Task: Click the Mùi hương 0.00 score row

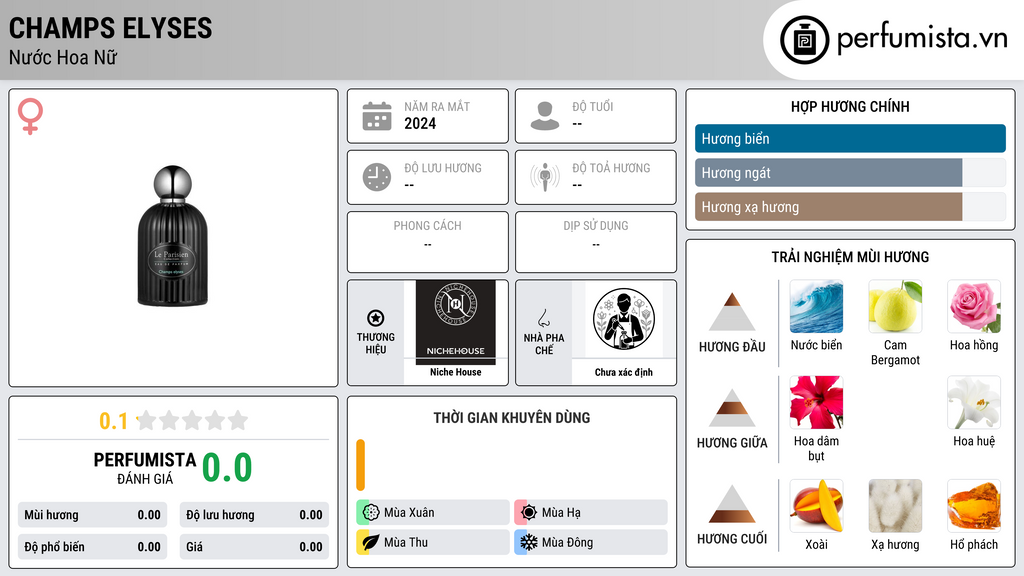Action: click(92, 515)
